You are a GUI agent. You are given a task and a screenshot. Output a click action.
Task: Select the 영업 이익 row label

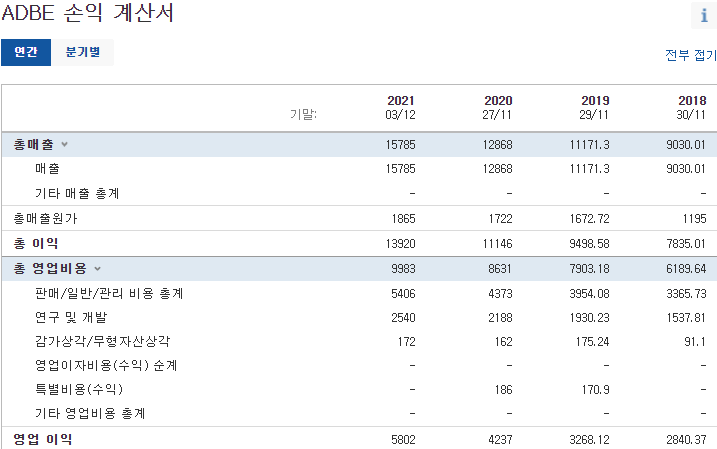[x=43, y=439]
